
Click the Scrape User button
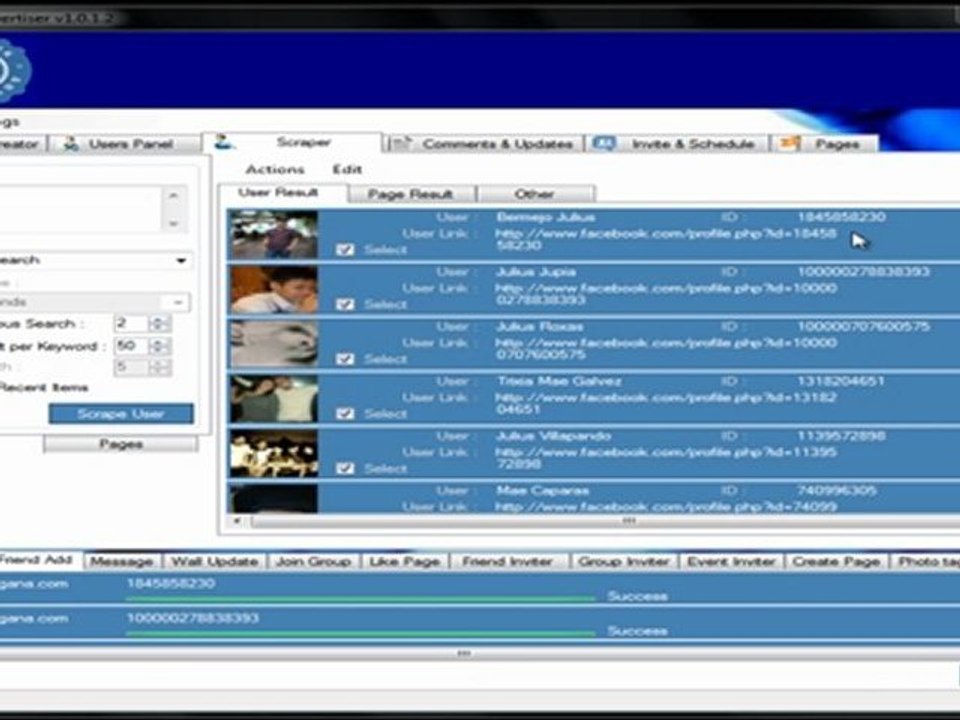[121, 414]
